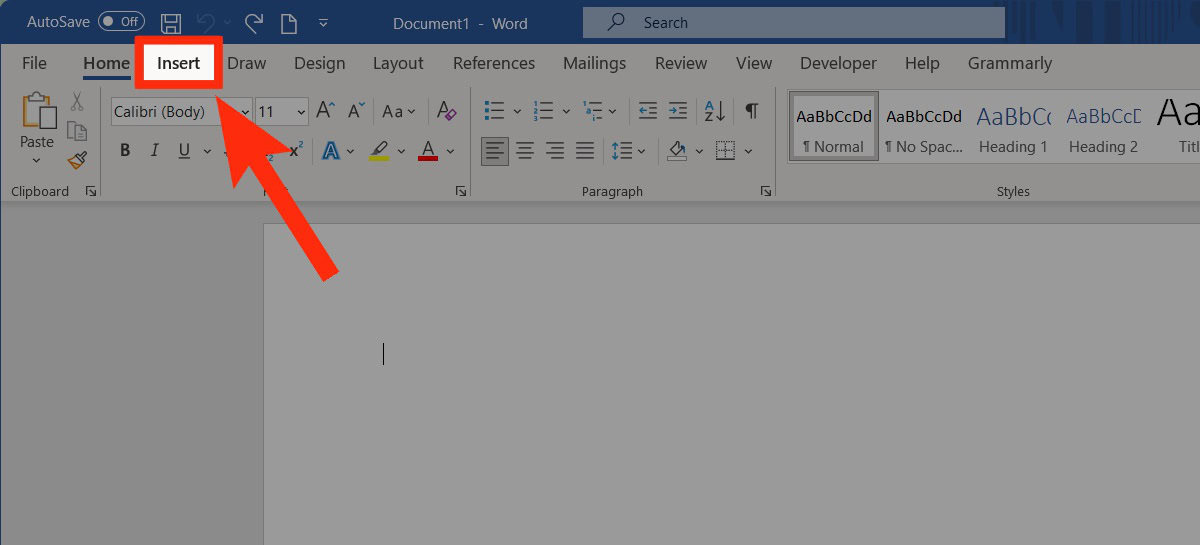Click the Redo icon in Quick Access
The image size is (1200, 545).
coord(254,22)
